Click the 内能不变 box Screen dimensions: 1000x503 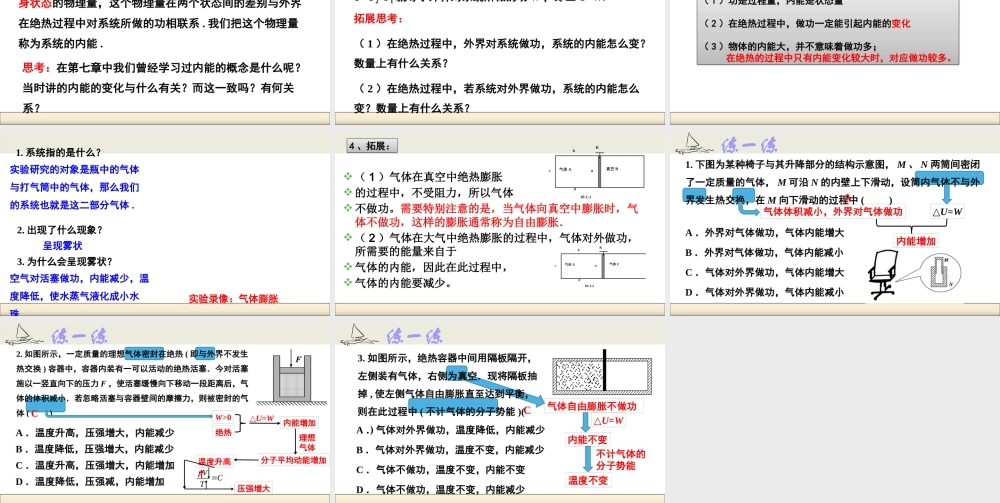click(x=587, y=439)
